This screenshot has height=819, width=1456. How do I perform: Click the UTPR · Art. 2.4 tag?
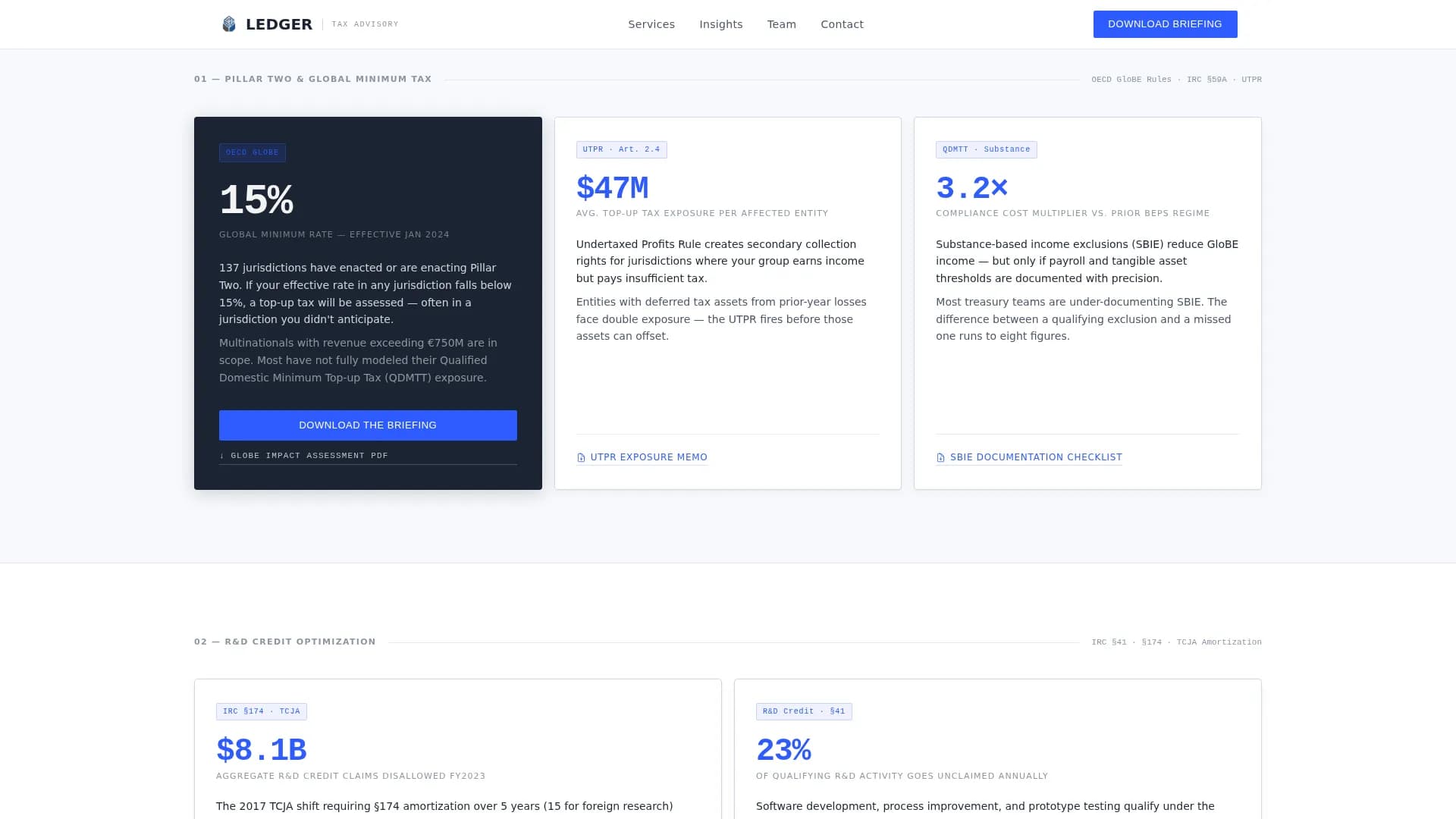point(621,149)
